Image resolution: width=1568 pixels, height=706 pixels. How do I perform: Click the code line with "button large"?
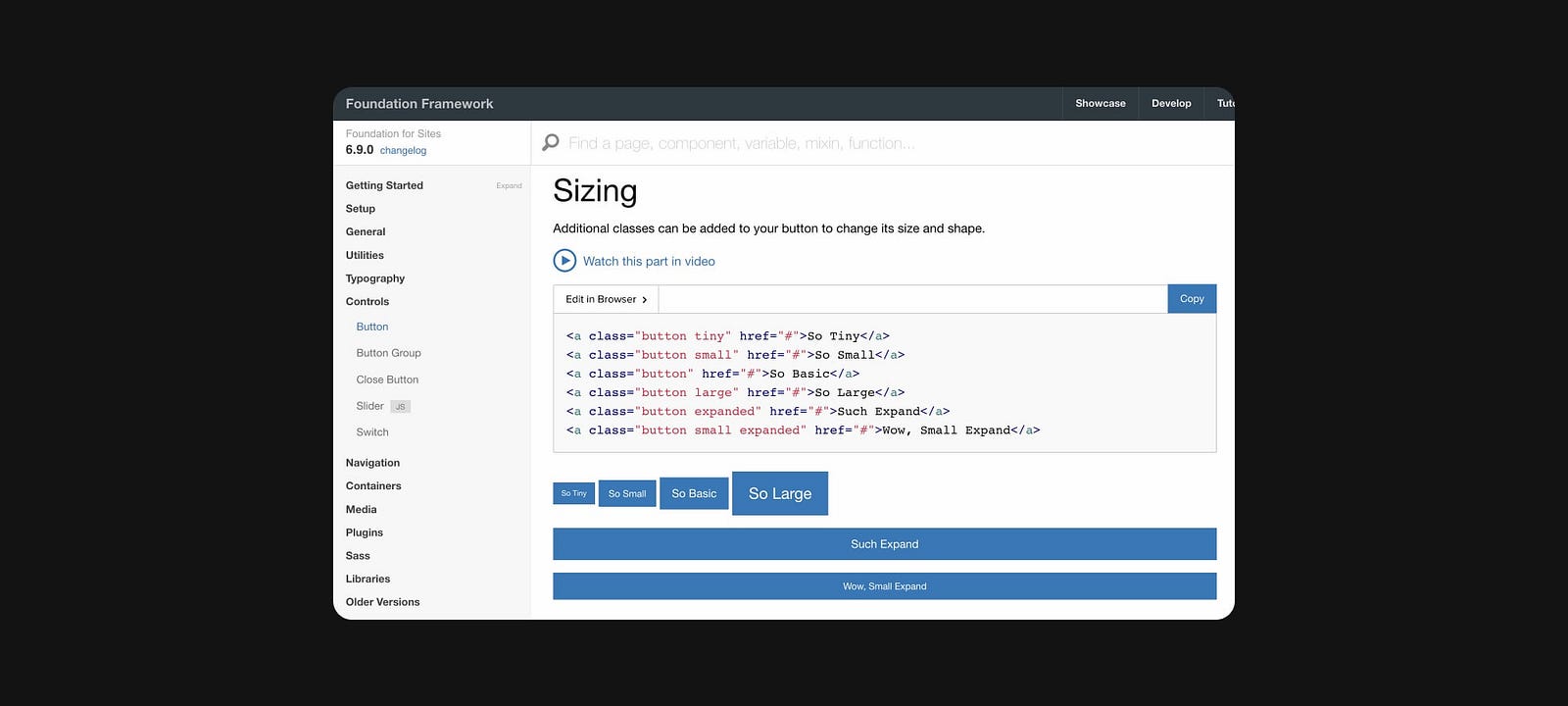735,392
